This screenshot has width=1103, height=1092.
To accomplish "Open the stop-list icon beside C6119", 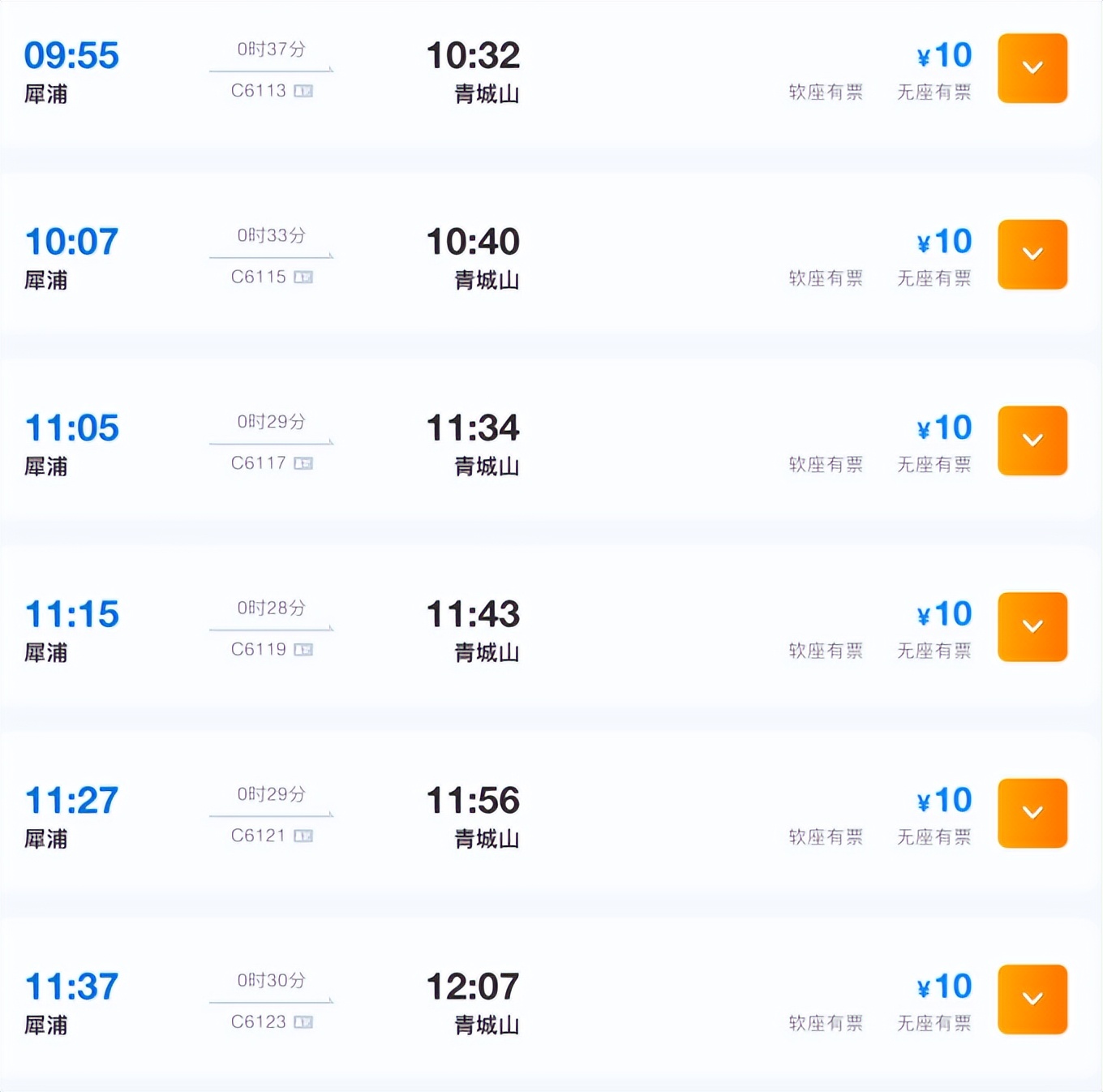I will coord(303,650).
